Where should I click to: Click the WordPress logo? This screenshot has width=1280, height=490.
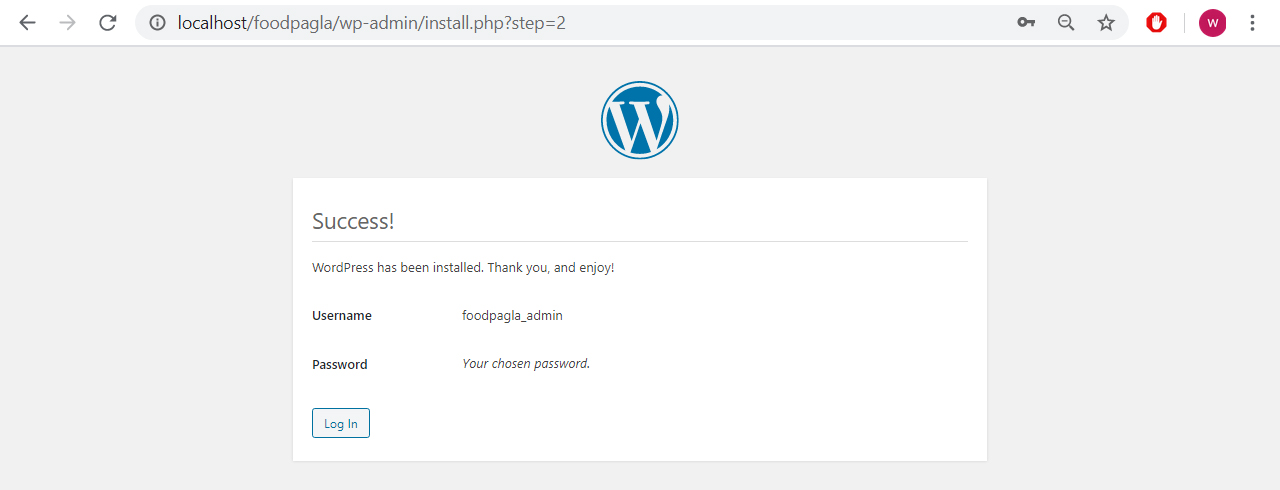[x=640, y=120]
